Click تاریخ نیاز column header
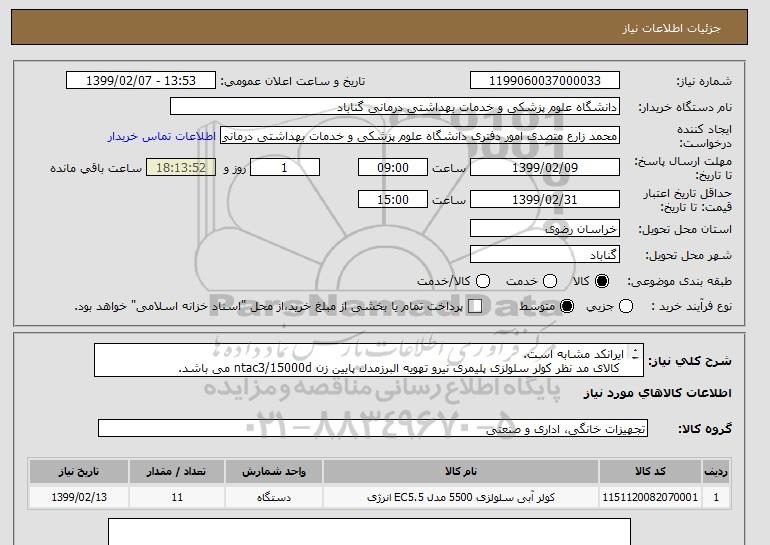Viewport: 770px width, 545px height. click(79, 471)
